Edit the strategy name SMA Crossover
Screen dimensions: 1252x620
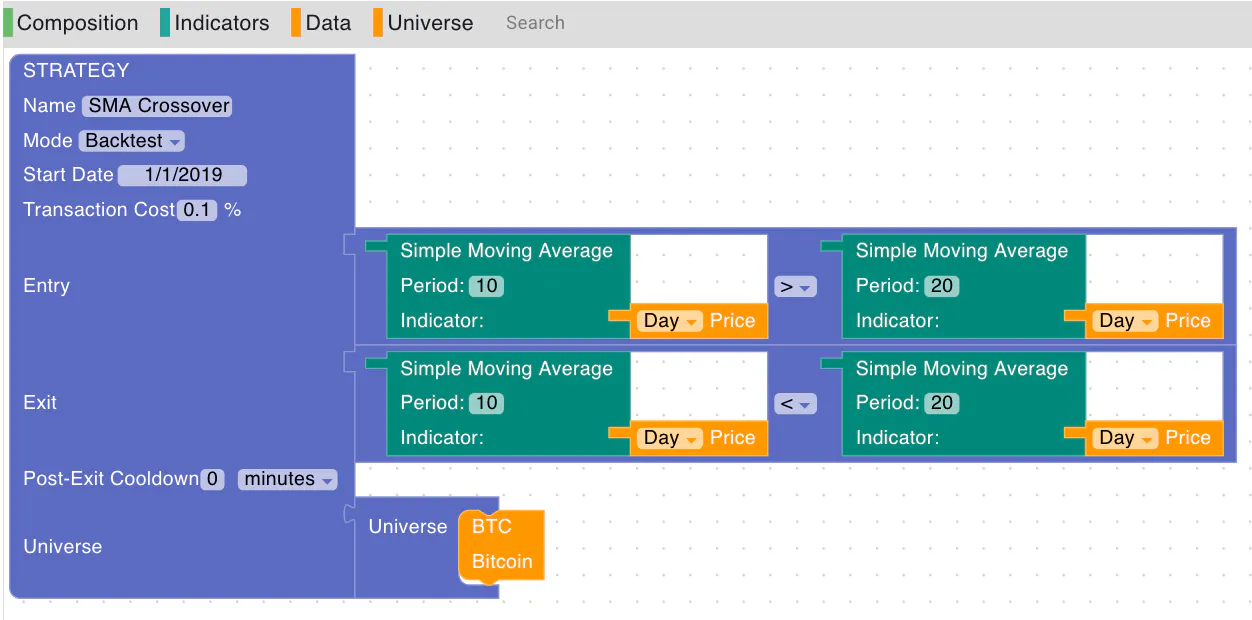tap(158, 106)
